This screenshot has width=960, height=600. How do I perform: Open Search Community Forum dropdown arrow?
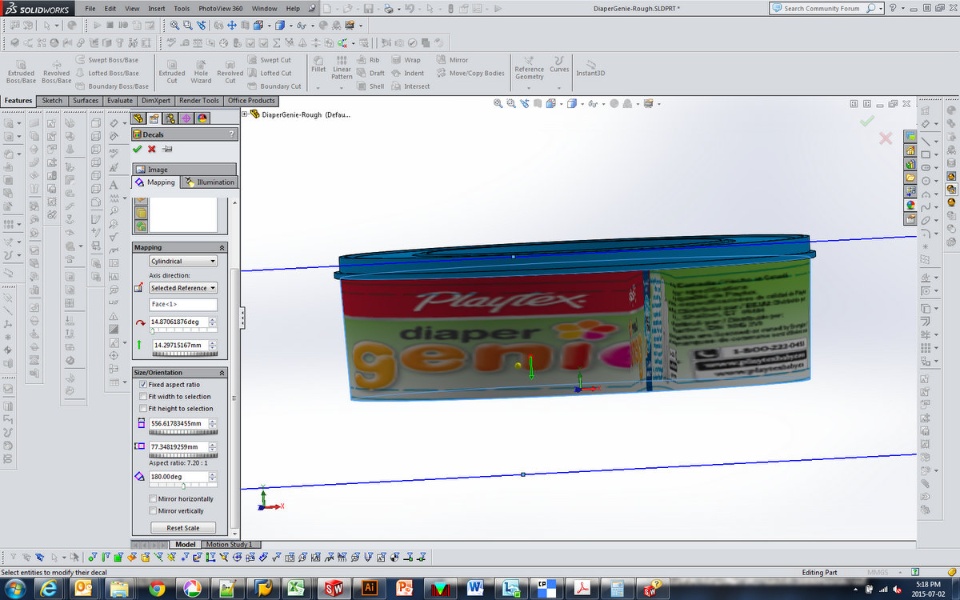[881, 8]
